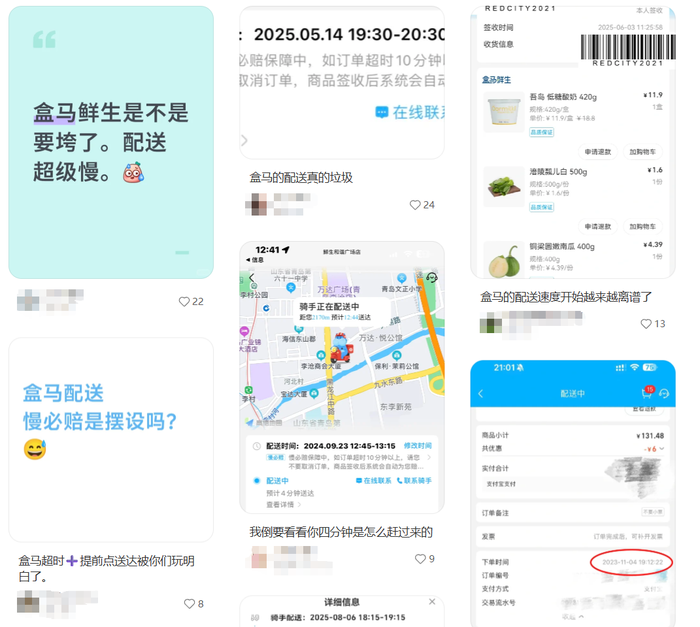Image resolution: width=700 pixels, height=627 pixels.
Task: Click the 订单备注 row
Action: 573,513
